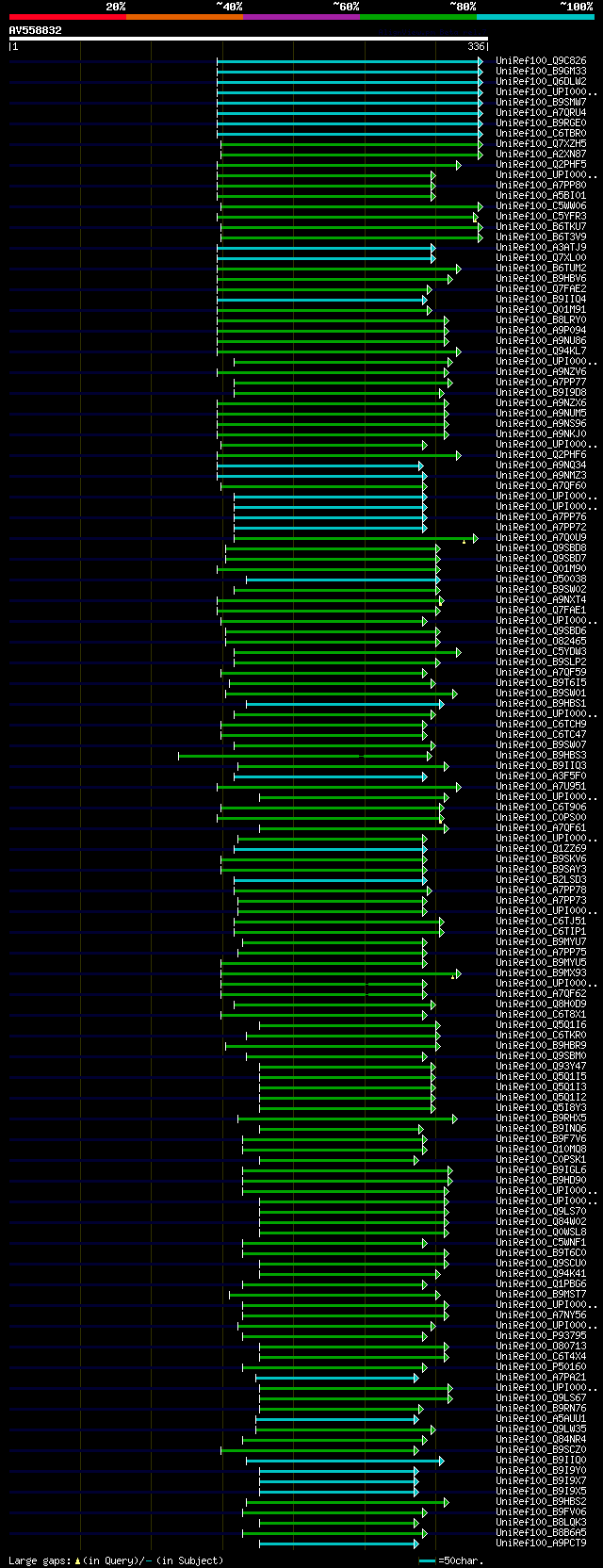Click label UniRef100_Q93Y47
The image size is (603, 1568).
[x=541, y=1067]
